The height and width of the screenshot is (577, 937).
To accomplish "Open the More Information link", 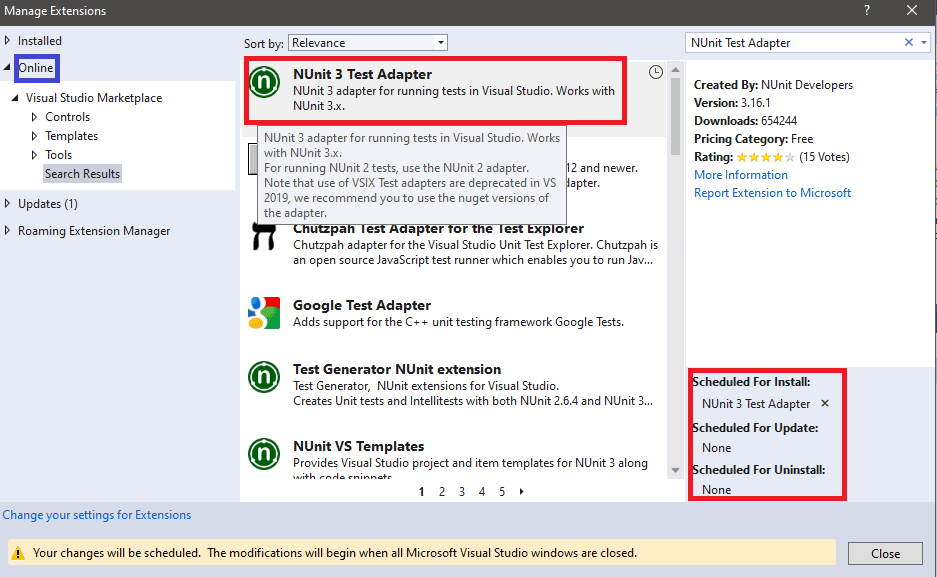I will click(x=740, y=174).
